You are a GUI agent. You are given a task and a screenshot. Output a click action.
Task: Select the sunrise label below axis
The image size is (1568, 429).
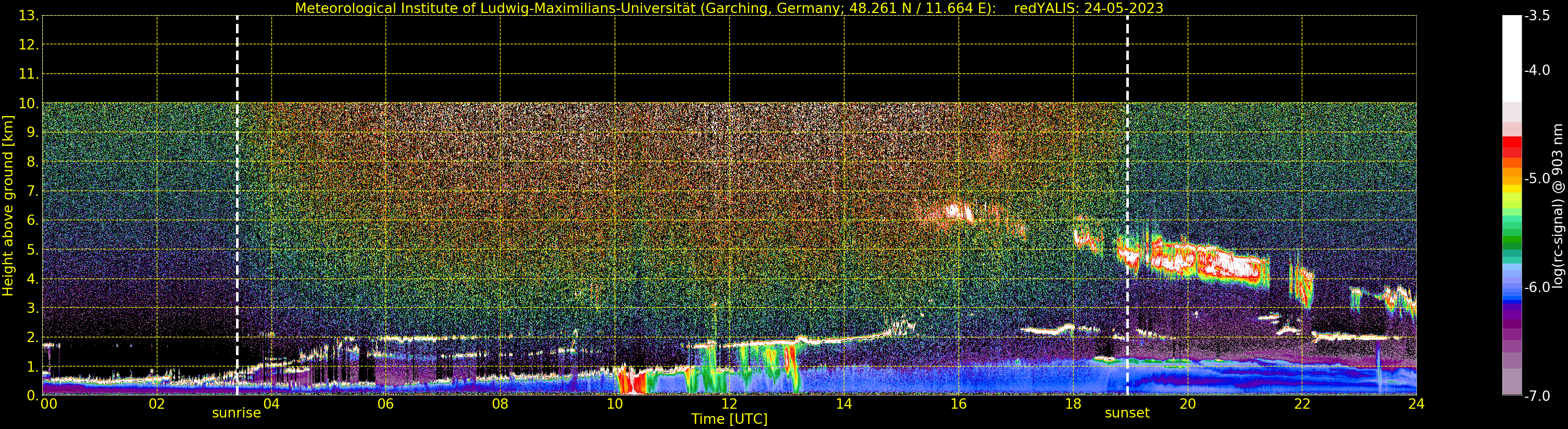coord(236,413)
